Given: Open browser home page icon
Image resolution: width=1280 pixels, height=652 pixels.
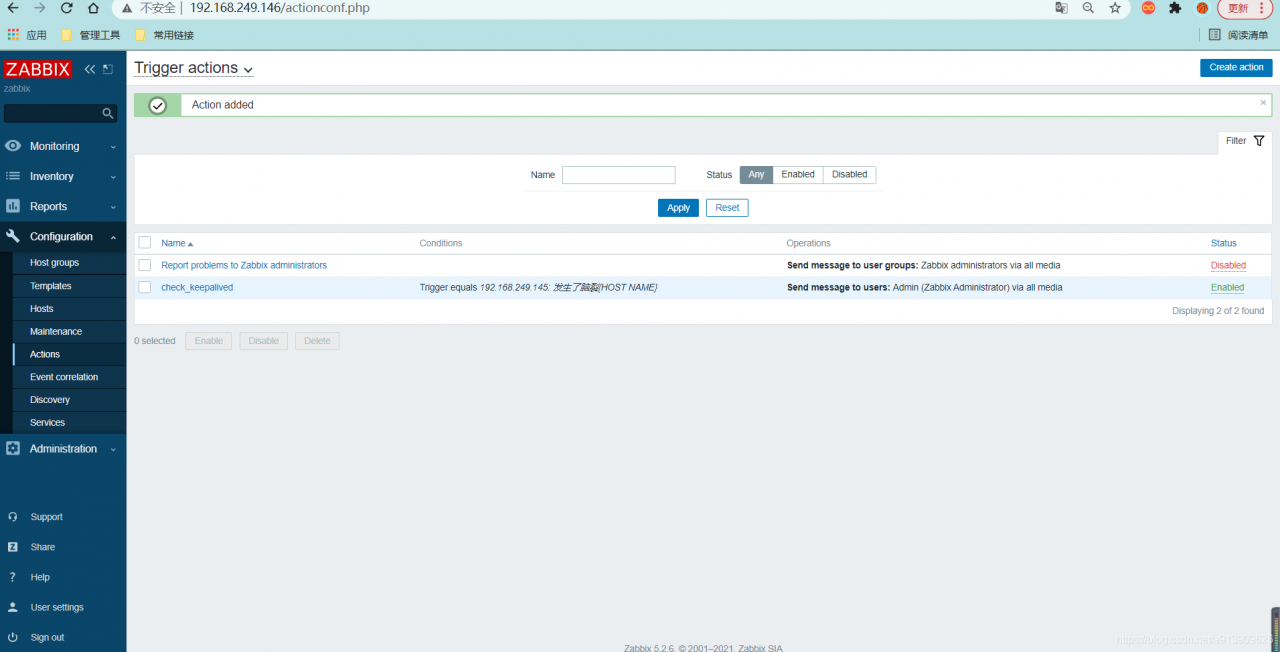Looking at the screenshot, I should 93,8.
